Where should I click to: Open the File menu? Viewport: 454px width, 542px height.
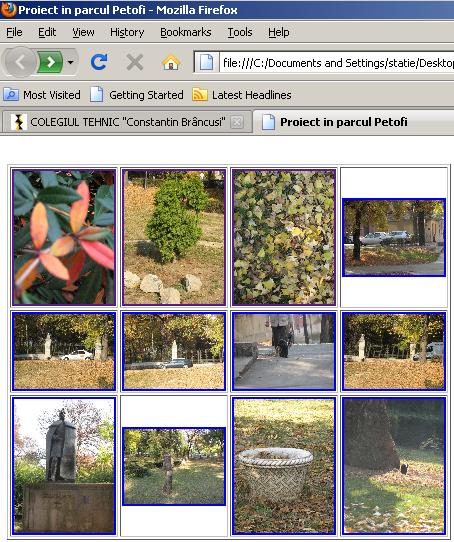[x=14, y=32]
